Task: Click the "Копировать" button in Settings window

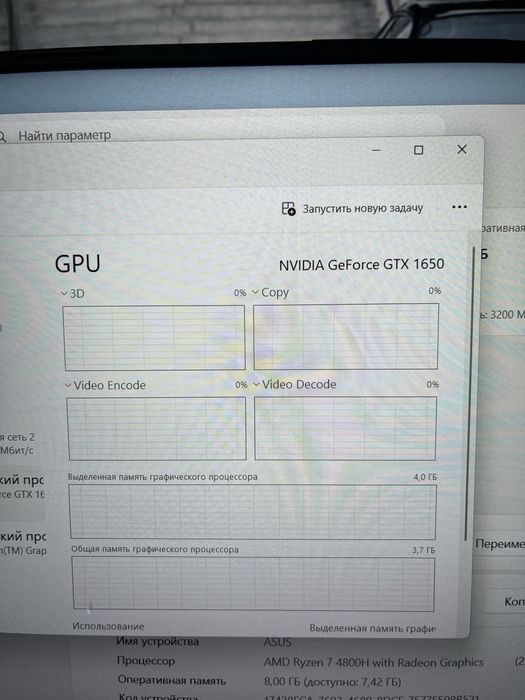Action: pos(505,601)
